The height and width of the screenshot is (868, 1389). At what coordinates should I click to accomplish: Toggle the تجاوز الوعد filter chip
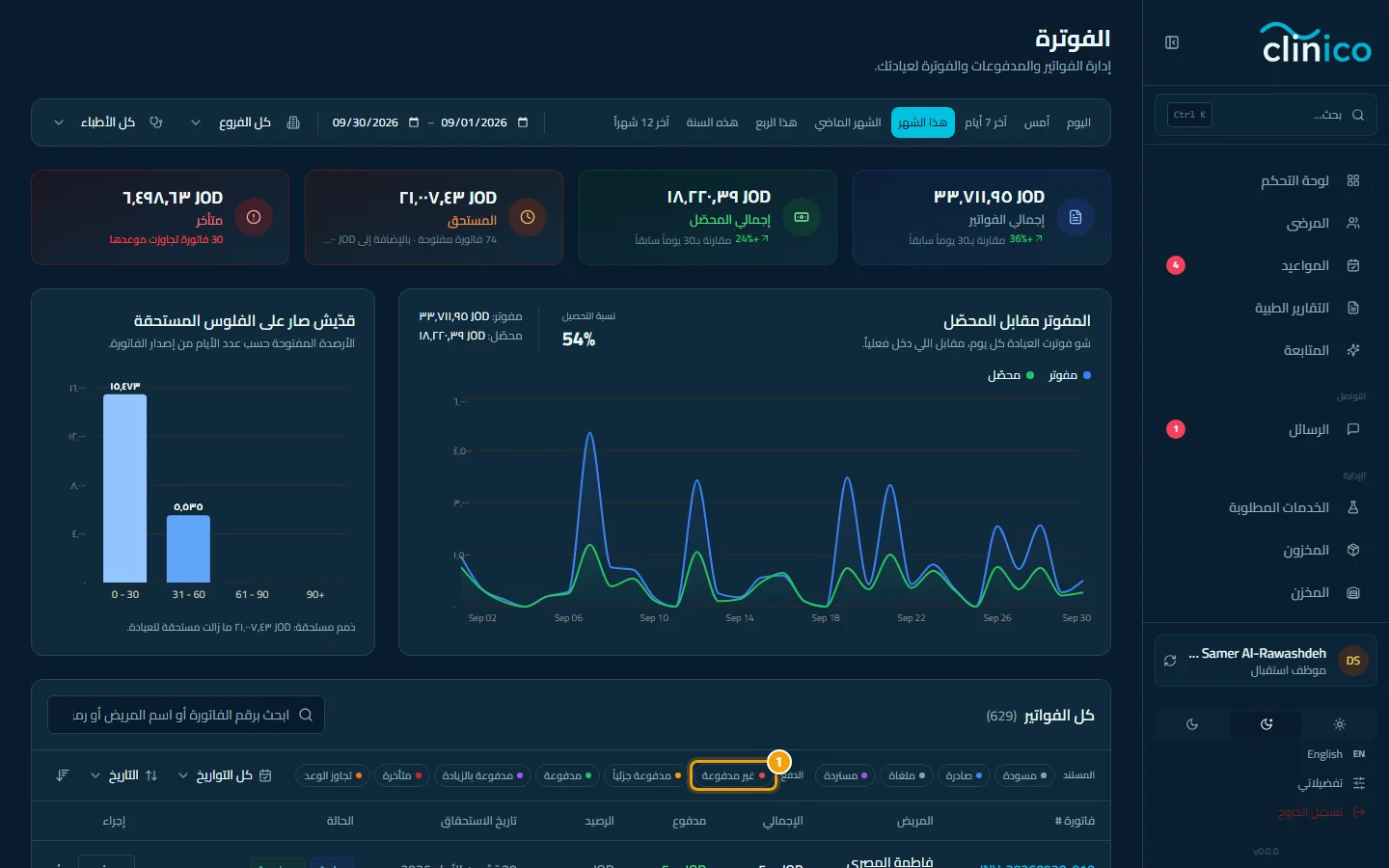[333, 775]
